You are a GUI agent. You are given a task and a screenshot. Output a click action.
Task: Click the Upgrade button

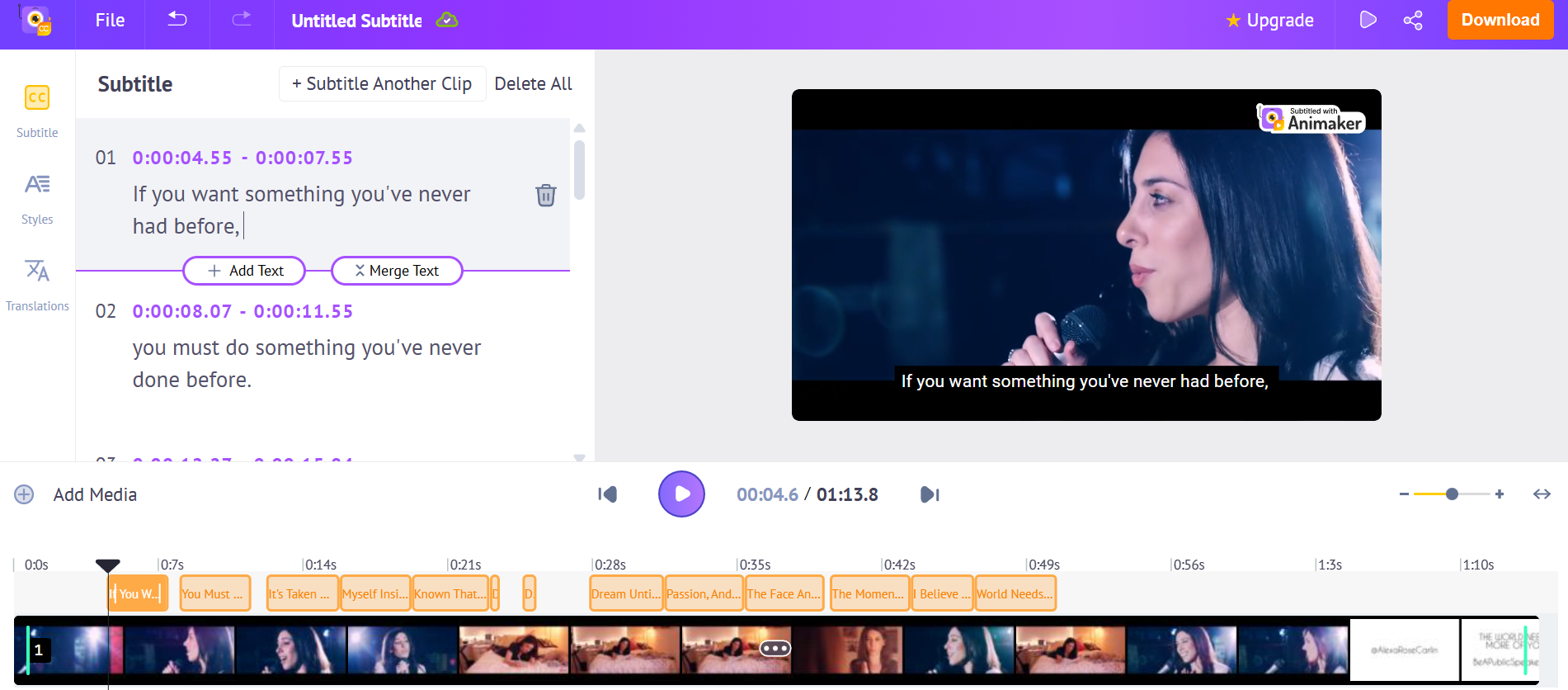click(x=1269, y=21)
